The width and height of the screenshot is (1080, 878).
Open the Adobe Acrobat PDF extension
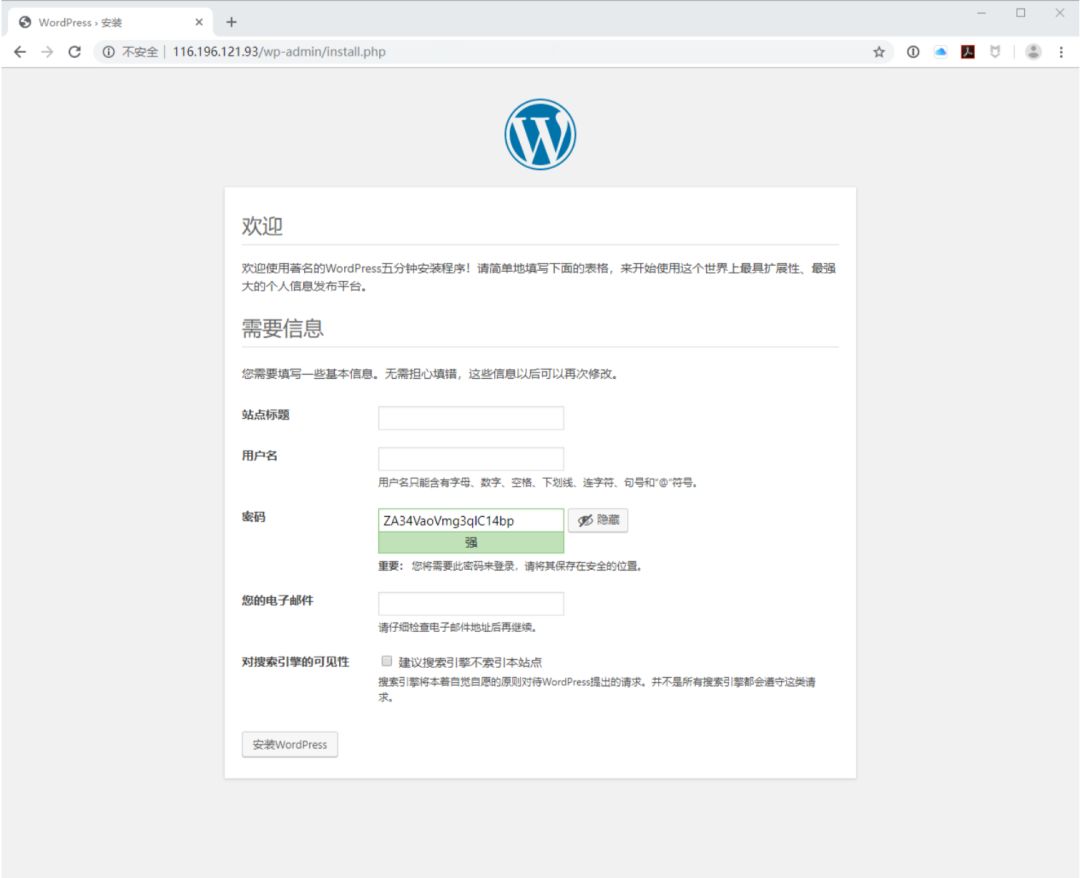pyautogui.click(x=968, y=52)
